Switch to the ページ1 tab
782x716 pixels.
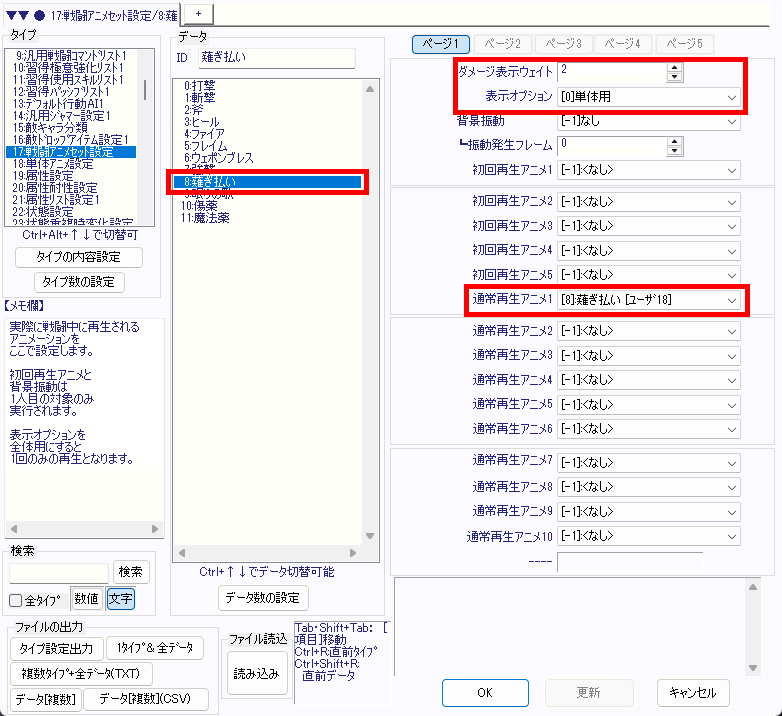[441, 44]
